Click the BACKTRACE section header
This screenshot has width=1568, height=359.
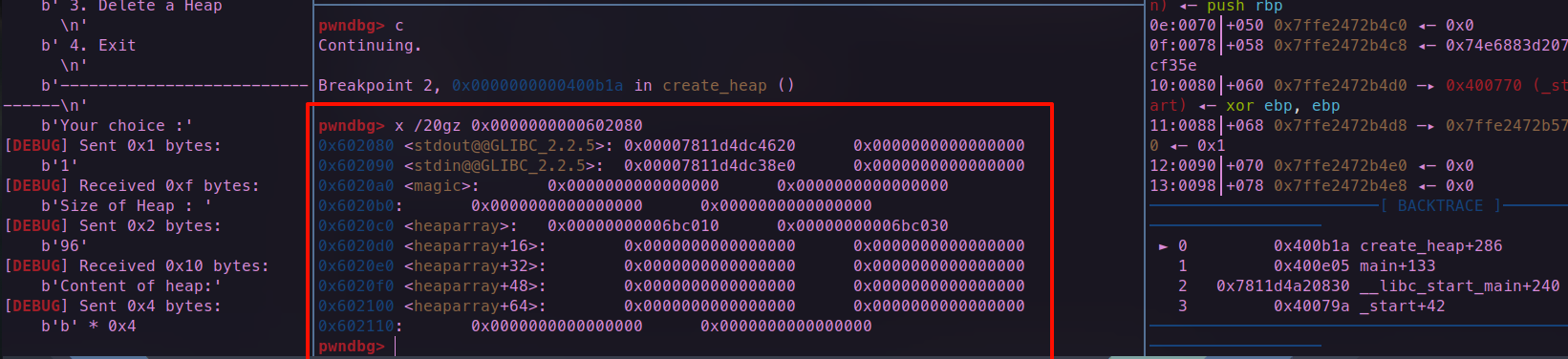click(1441, 205)
